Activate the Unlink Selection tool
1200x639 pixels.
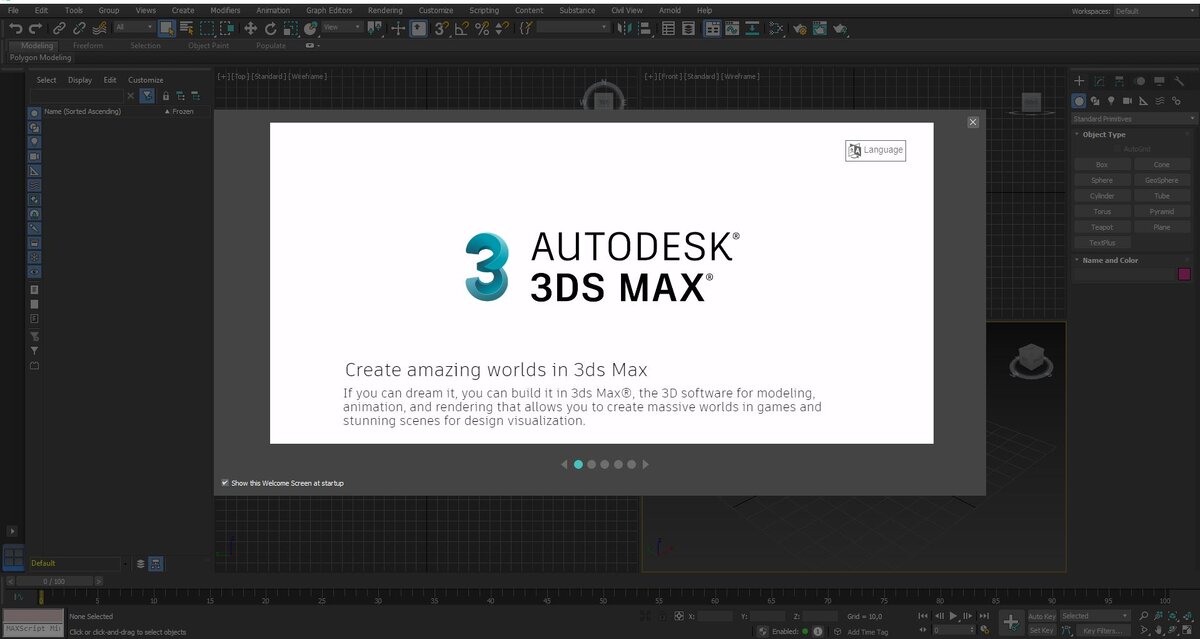click(79, 29)
